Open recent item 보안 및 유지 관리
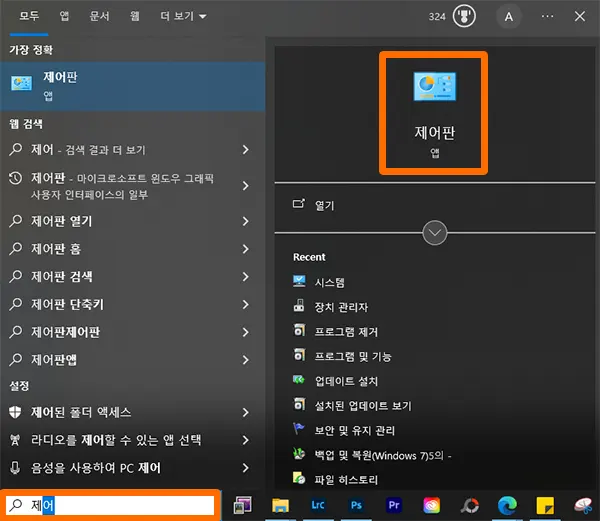Image resolution: width=600 pixels, height=521 pixels. [343, 430]
